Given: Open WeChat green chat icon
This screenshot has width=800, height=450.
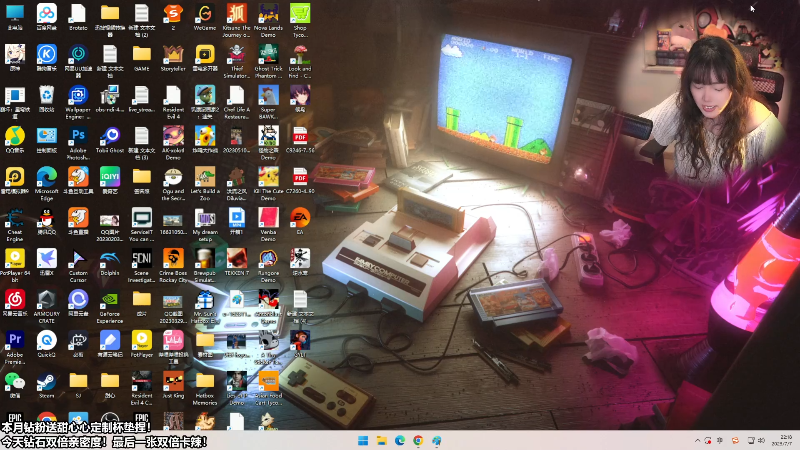Looking at the screenshot, I should (15, 384).
